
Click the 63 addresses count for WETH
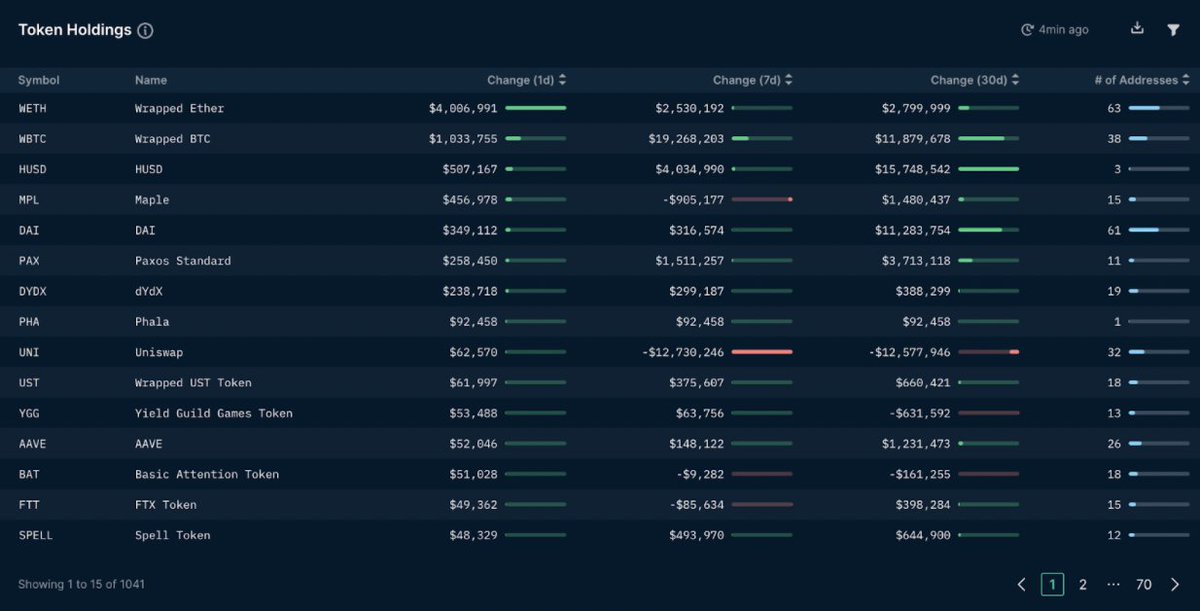point(1114,108)
